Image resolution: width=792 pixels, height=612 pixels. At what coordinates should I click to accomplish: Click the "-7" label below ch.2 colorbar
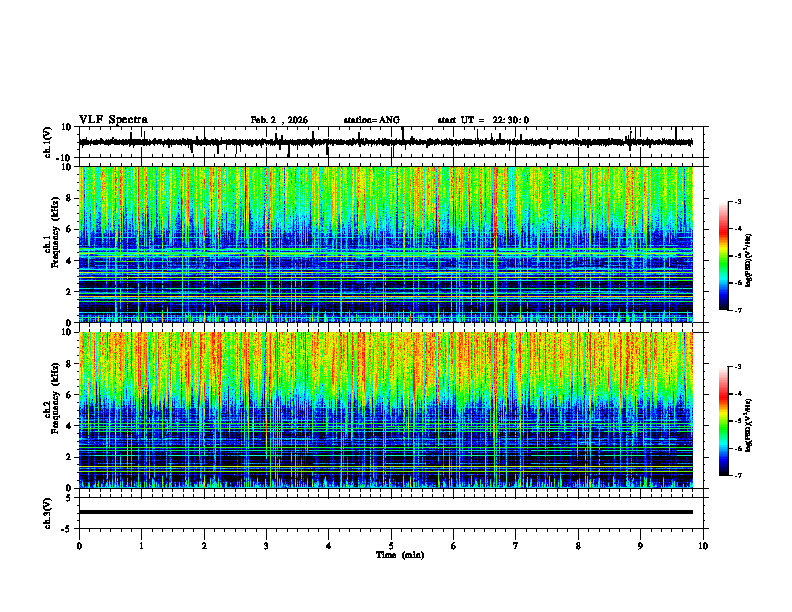[737, 476]
